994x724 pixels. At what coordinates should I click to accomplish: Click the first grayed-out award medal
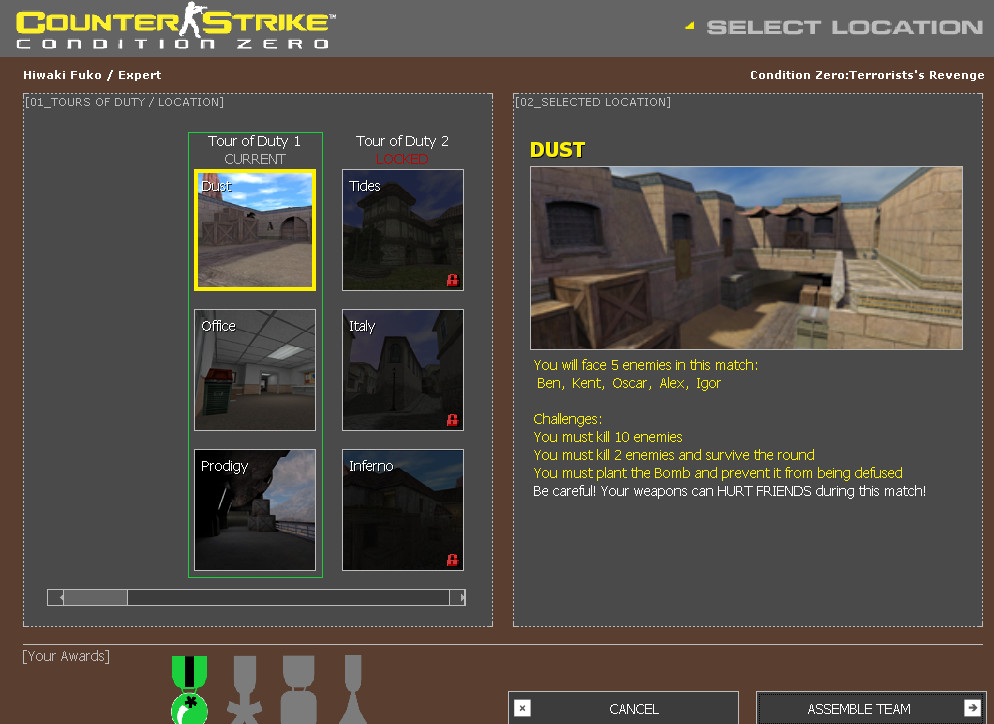(x=243, y=688)
